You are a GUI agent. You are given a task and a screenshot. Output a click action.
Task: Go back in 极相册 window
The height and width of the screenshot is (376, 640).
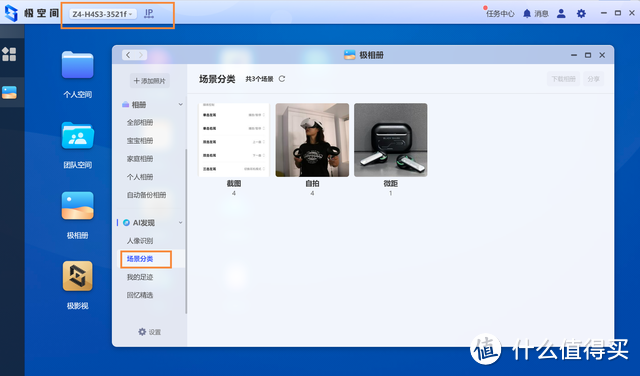[128, 55]
